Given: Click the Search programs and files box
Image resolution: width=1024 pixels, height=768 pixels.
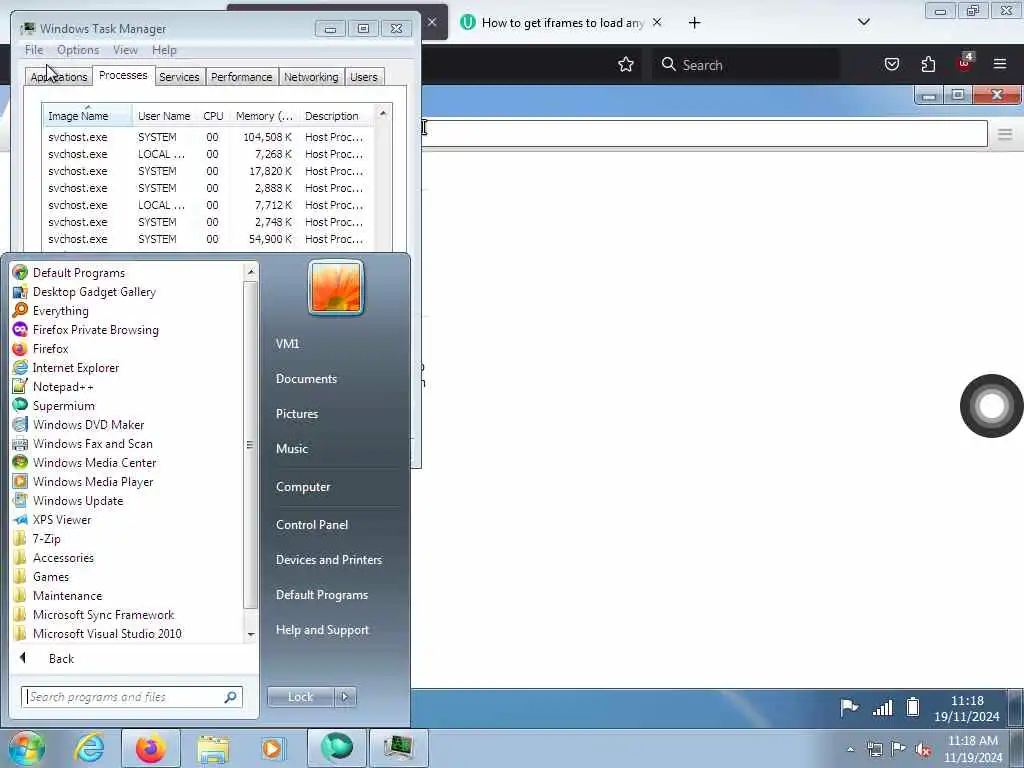Looking at the screenshot, I should click(131, 697).
